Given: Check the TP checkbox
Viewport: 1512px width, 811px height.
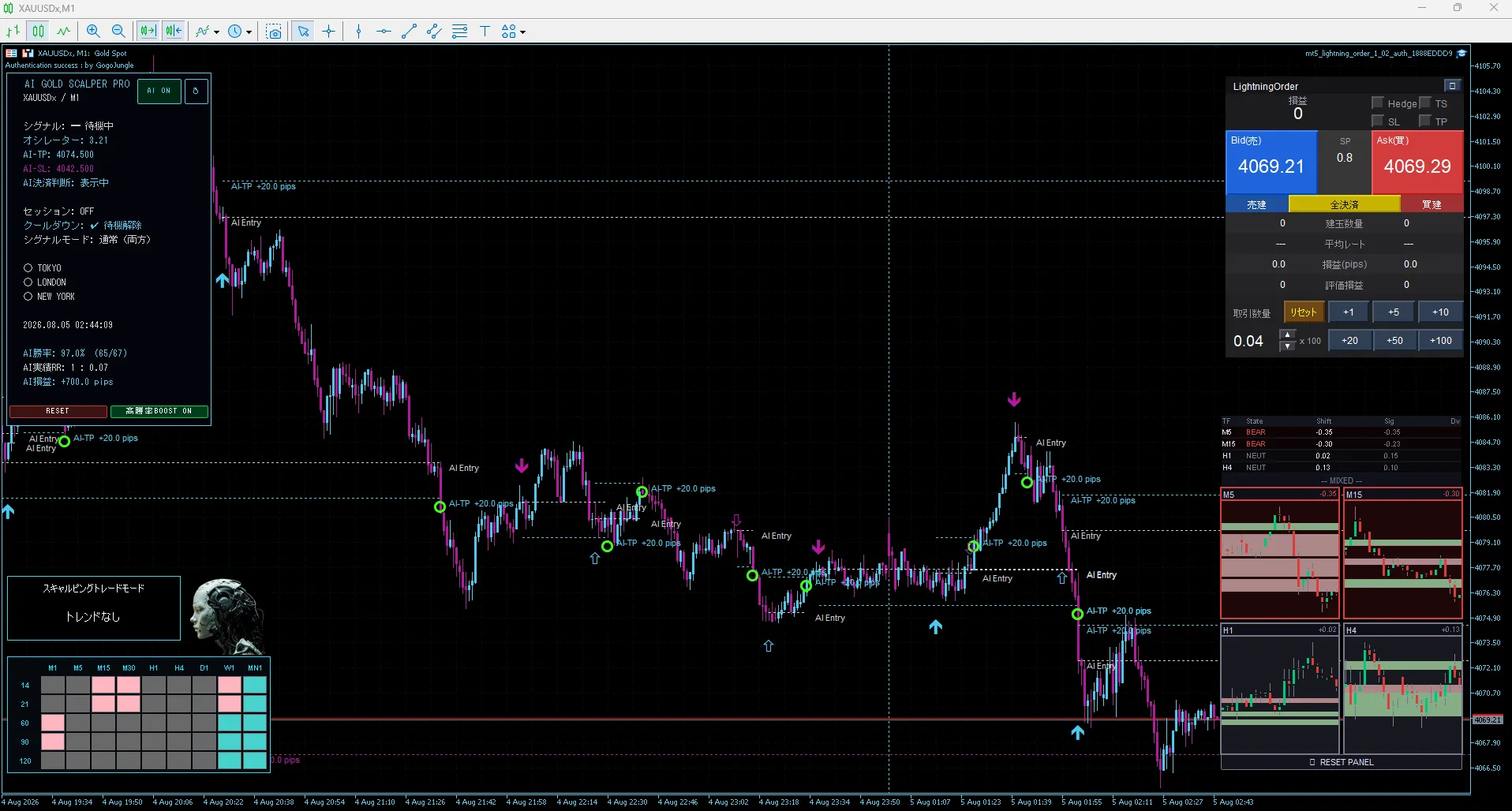Looking at the screenshot, I should (x=1425, y=121).
